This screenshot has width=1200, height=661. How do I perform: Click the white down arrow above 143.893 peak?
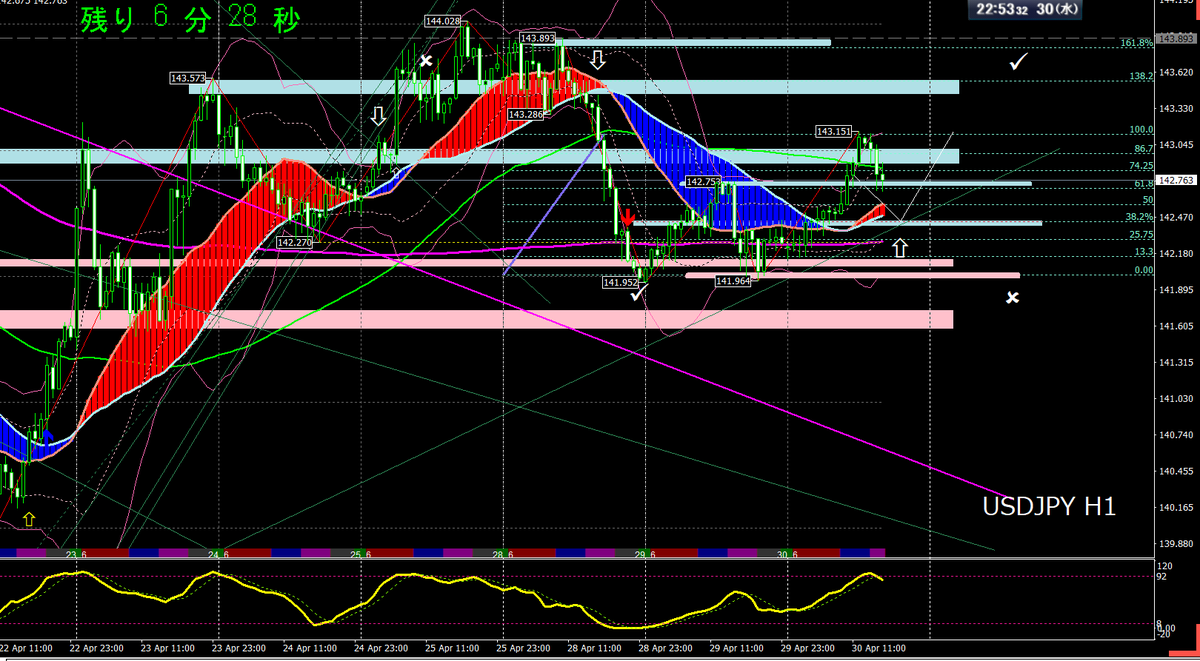pos(598,59)
